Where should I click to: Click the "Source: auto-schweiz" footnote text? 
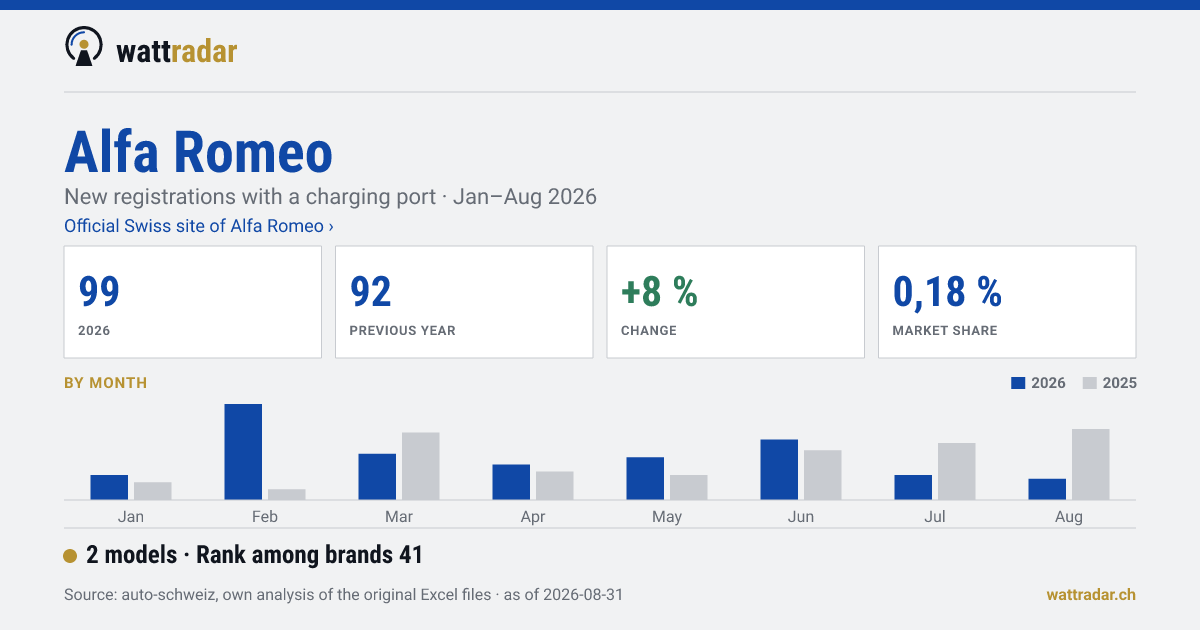click(343, 594)
